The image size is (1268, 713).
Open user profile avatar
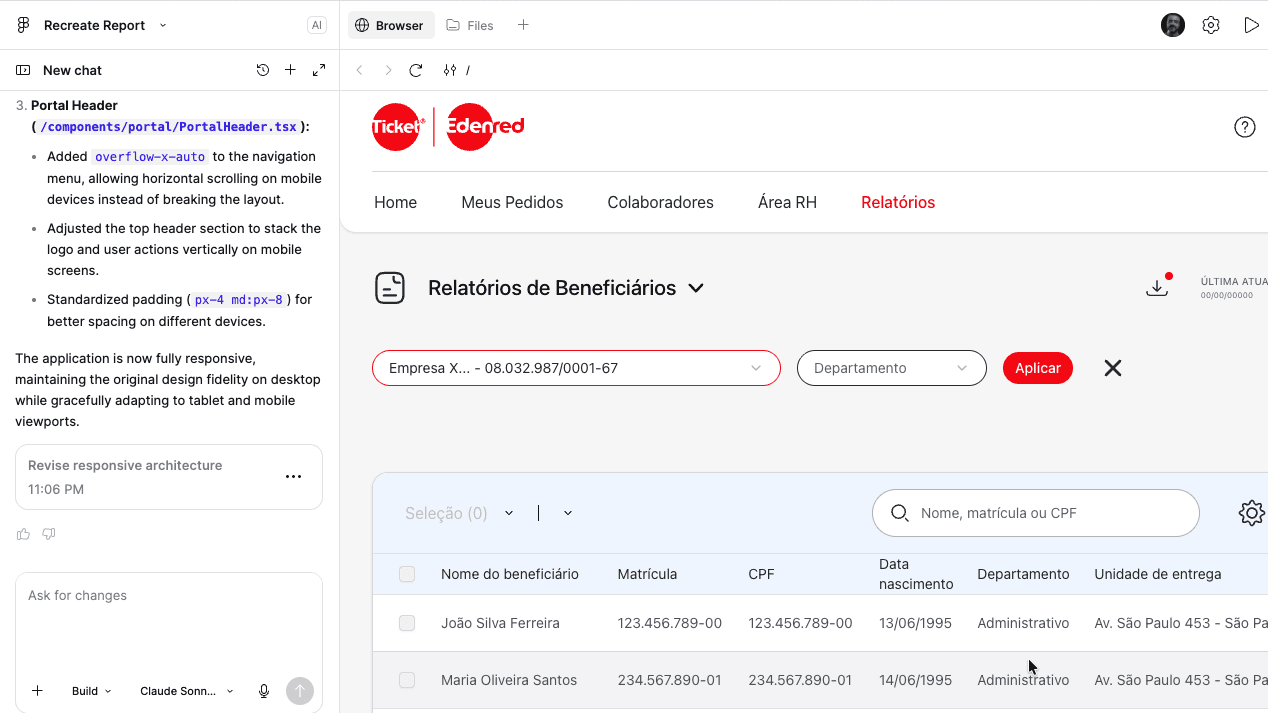(x=1173, y=25)
